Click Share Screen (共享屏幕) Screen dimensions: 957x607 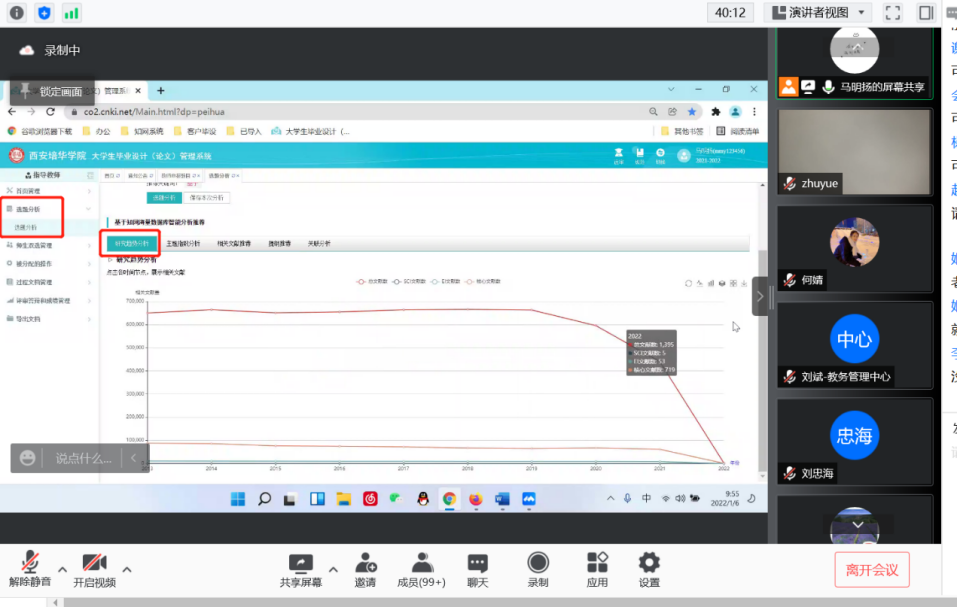tap(300, 569)
